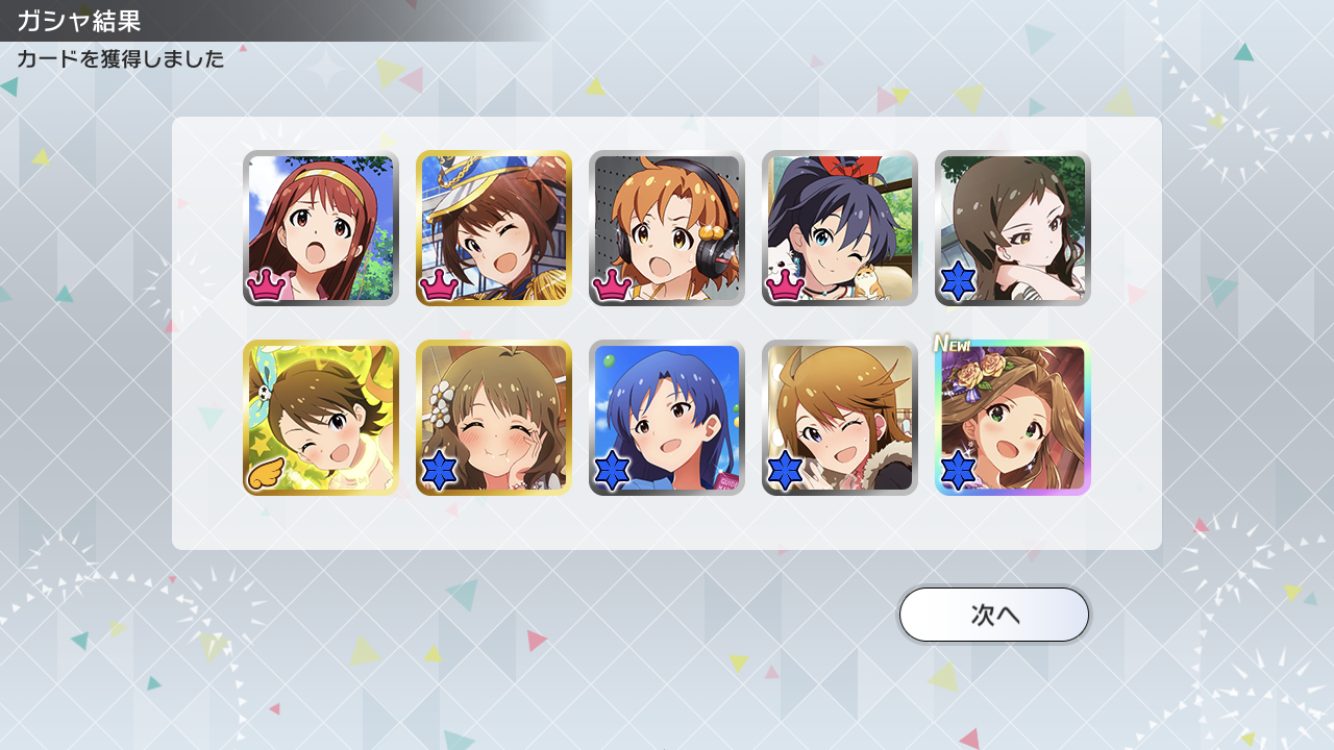Open gold-framed card with blue marching hat
The width and height of the screenshot is (1334, 750).
pyautogui.click(x=494, y=228)
